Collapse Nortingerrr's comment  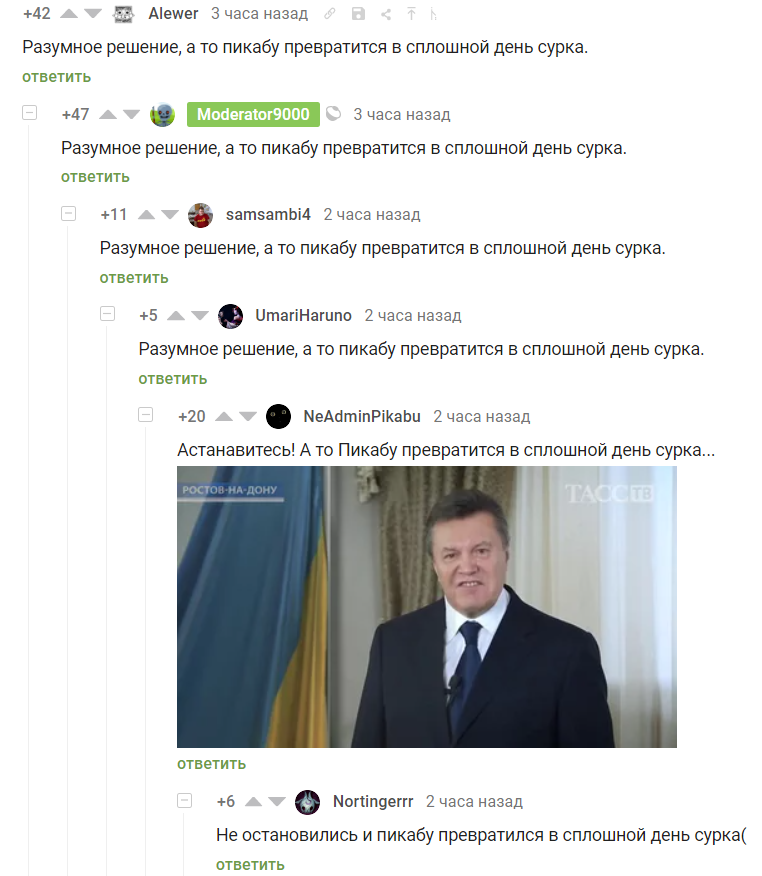coord(184,800)
